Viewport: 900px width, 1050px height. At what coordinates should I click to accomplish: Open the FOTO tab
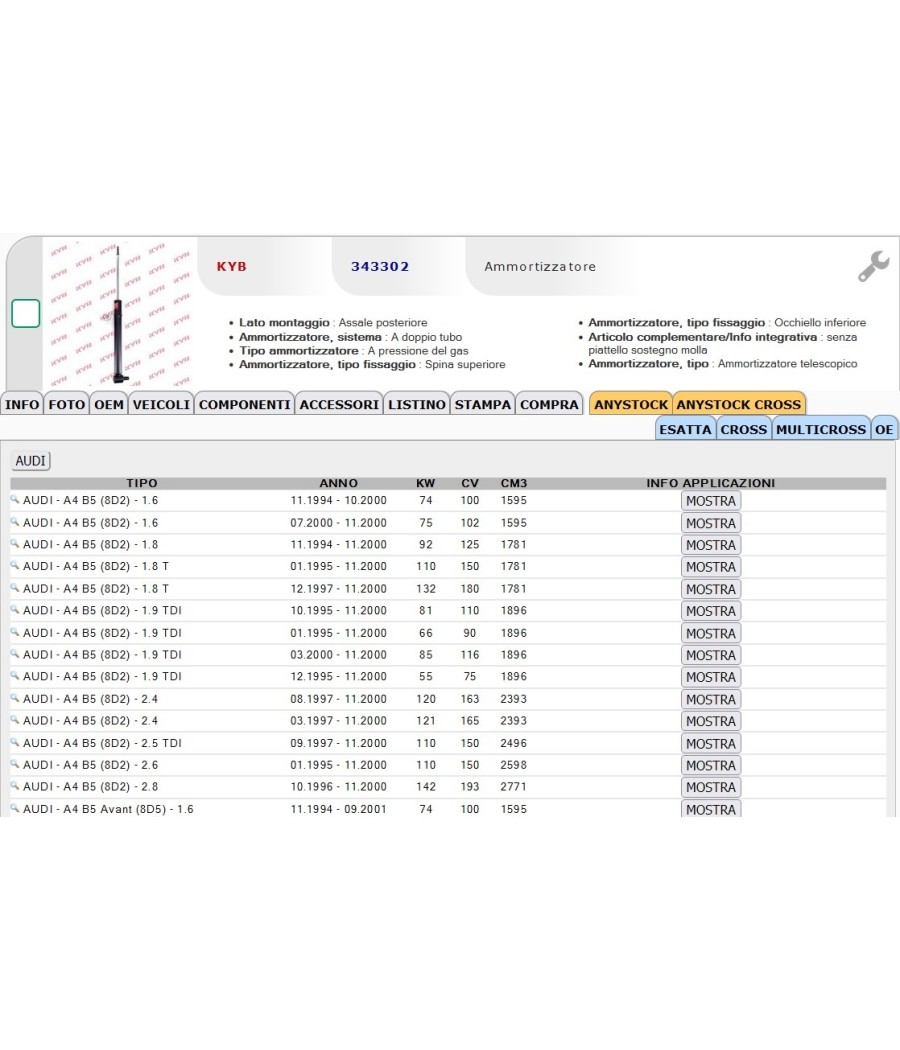[66, 404]
